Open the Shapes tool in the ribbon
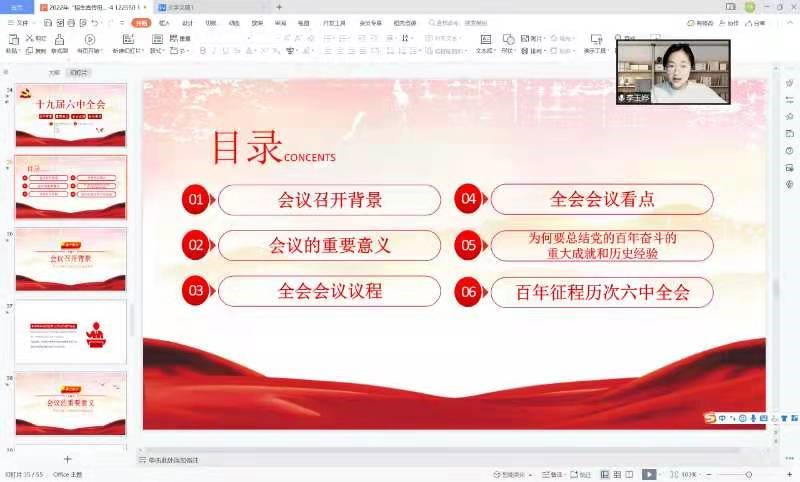The height and width of the screenshot is (482, 800). (508, 42)
